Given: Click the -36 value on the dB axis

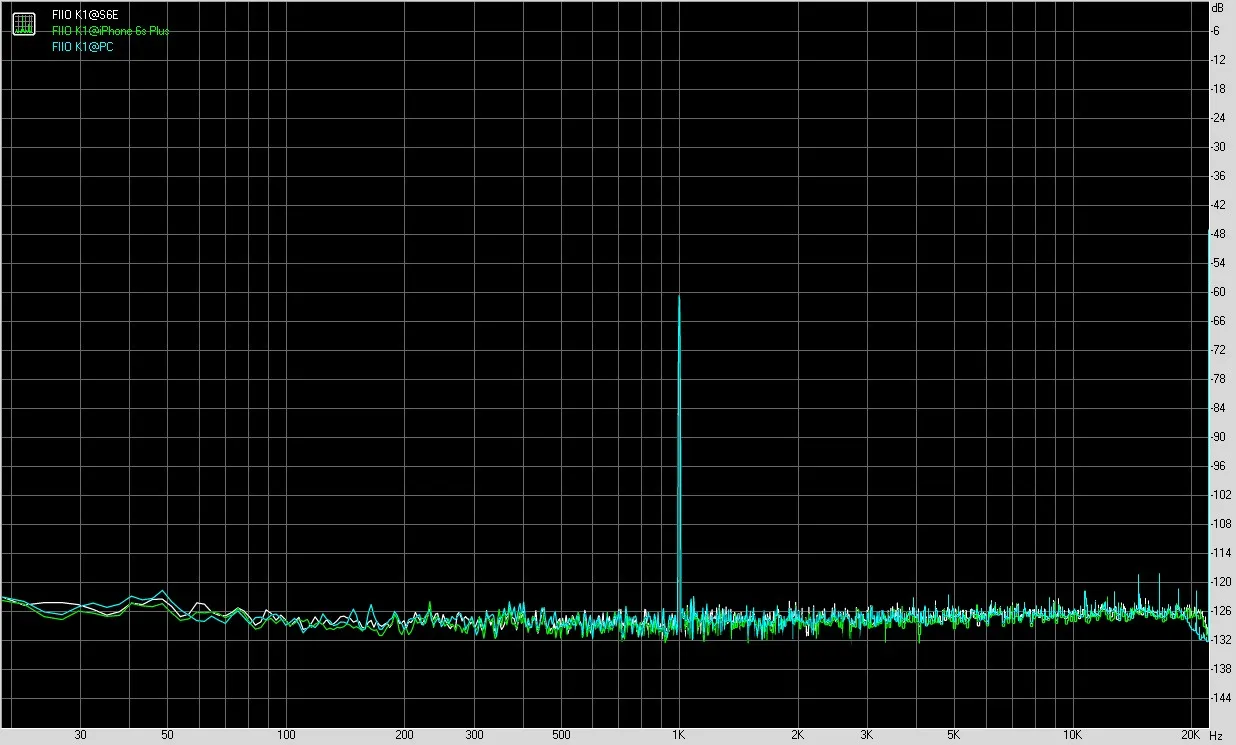Looking at the screenshot, I should pyautogui.click(x=1218, y=176).
